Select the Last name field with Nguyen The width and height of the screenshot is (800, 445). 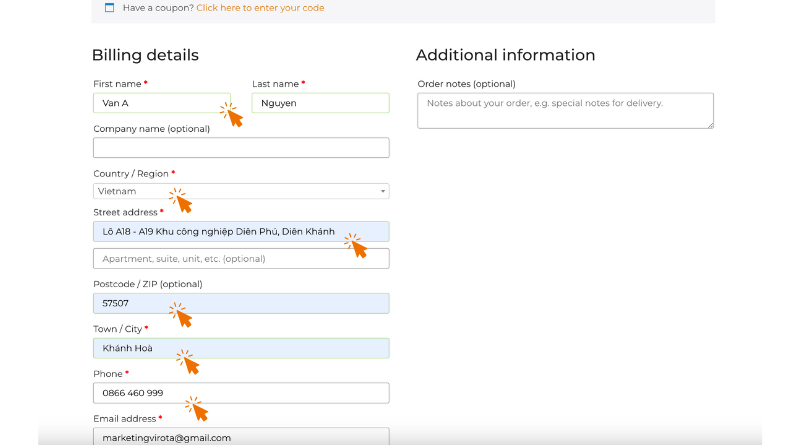320,103
